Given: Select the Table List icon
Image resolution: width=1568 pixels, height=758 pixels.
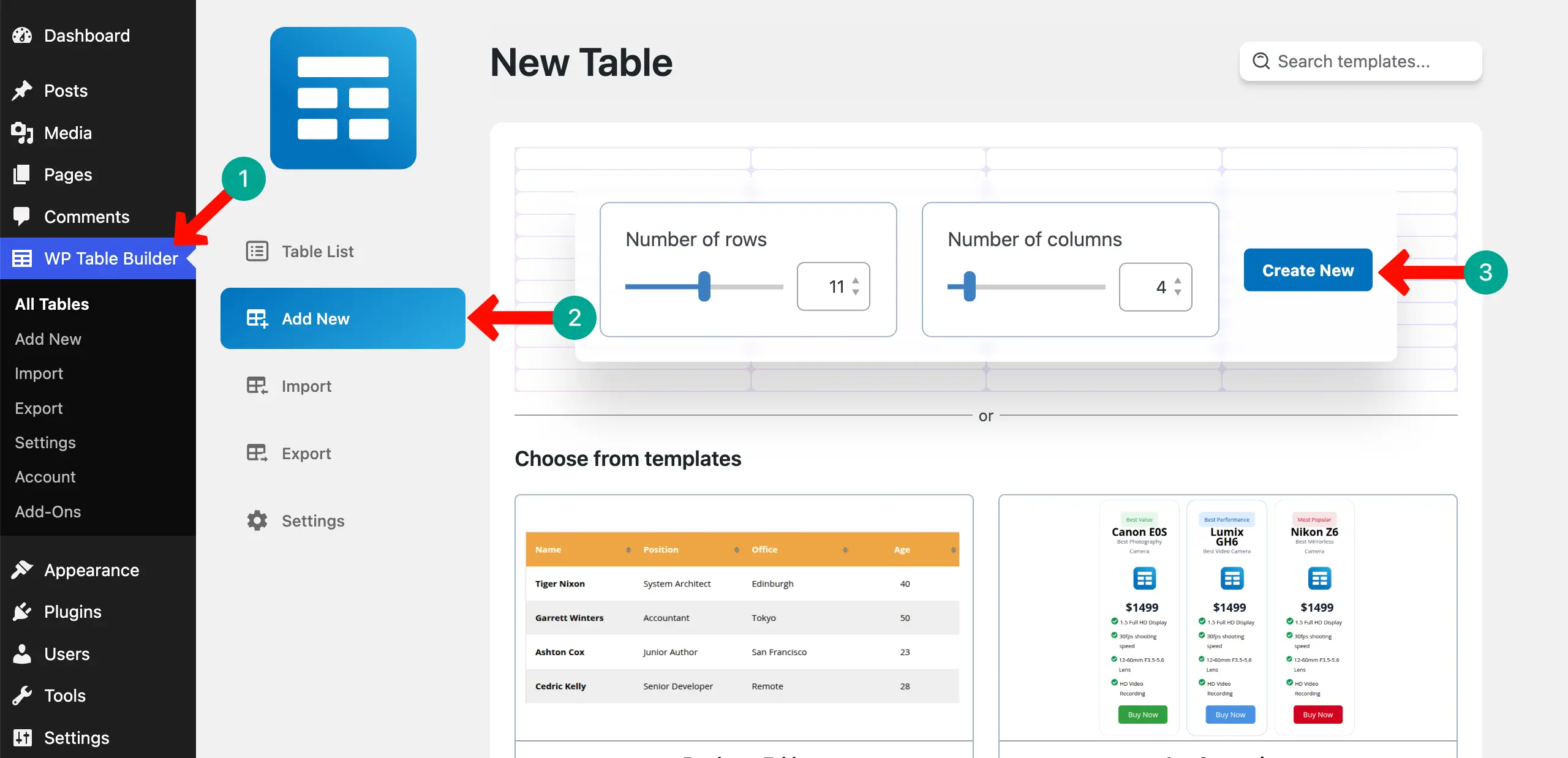Looking at the screenshot, I should click(x=257, y=251).
